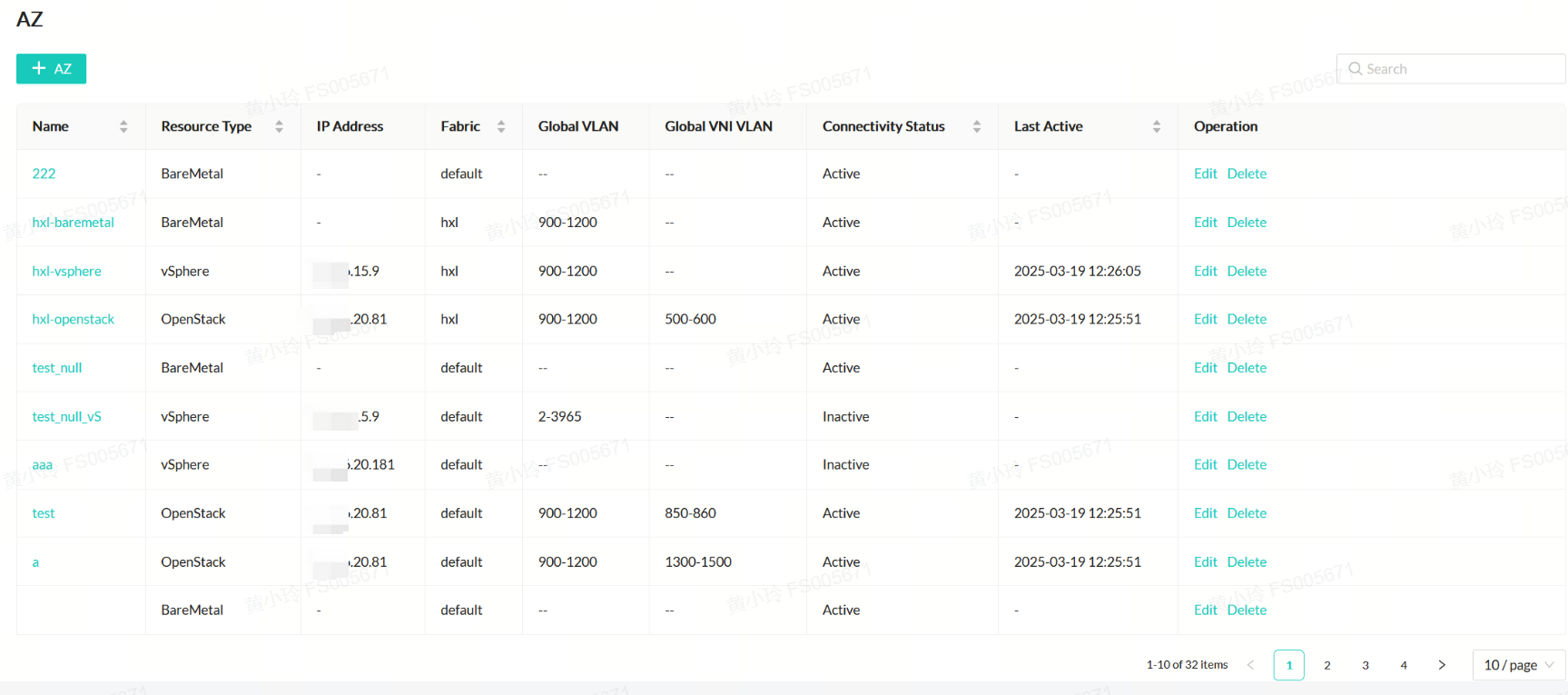Screen dimensions: 1568x695
Task: Edit the hxl-vsphere row
Action: click(x=1205, y=272)
